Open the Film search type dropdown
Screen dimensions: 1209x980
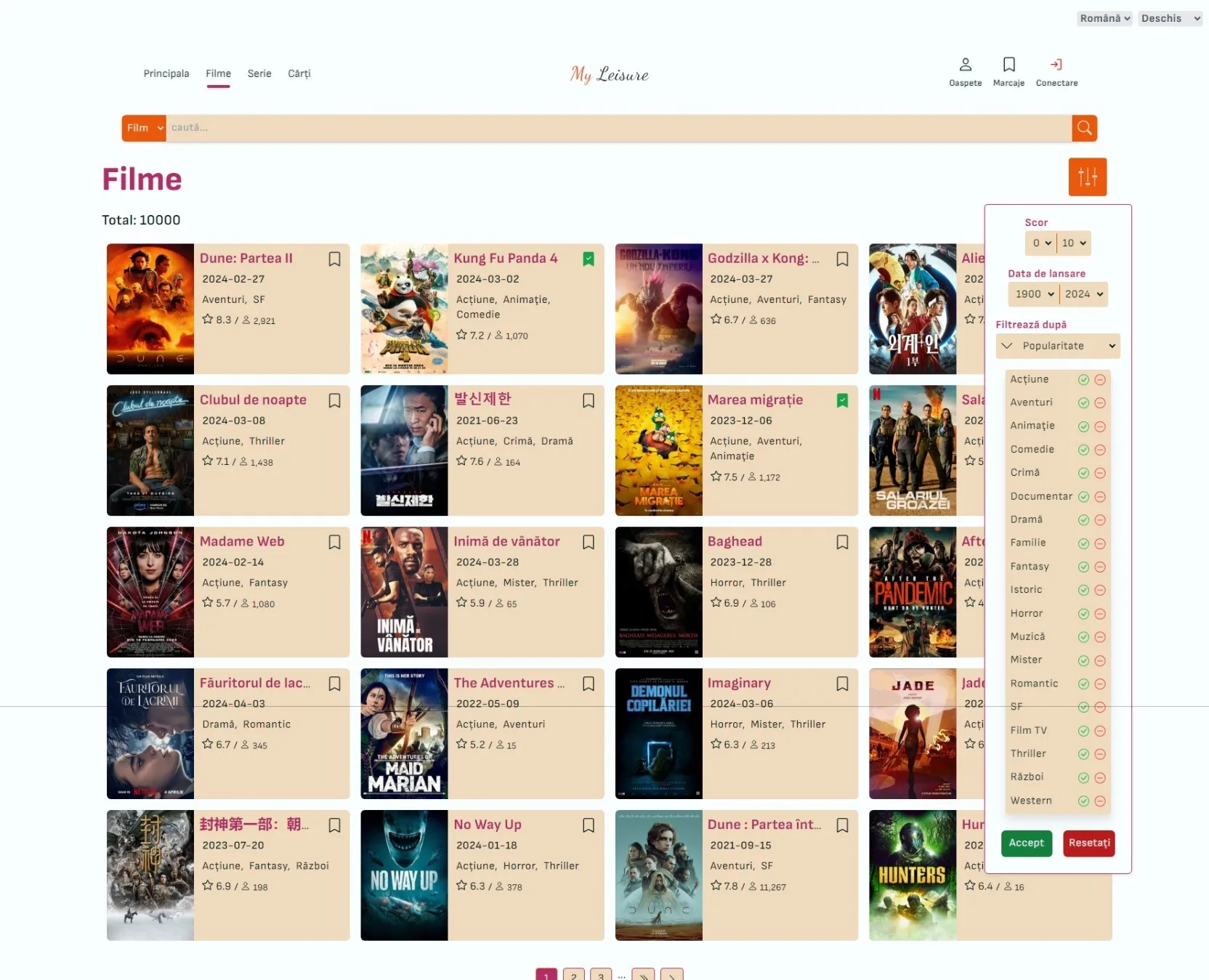pos(144,128)
